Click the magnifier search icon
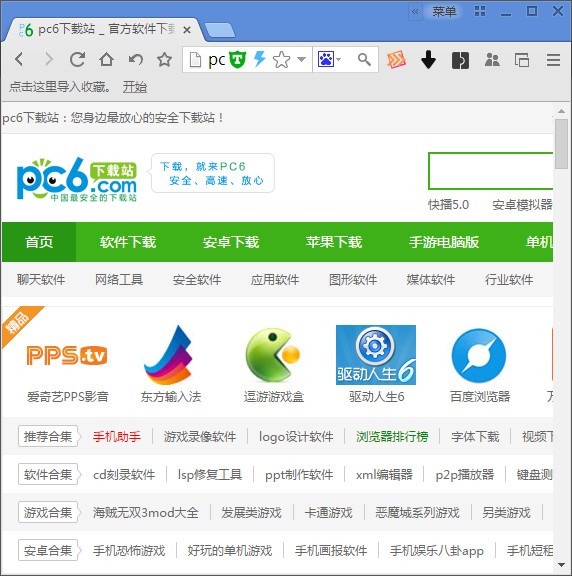The width and height of the screenshot is (572, 576). tap(364, 59)
